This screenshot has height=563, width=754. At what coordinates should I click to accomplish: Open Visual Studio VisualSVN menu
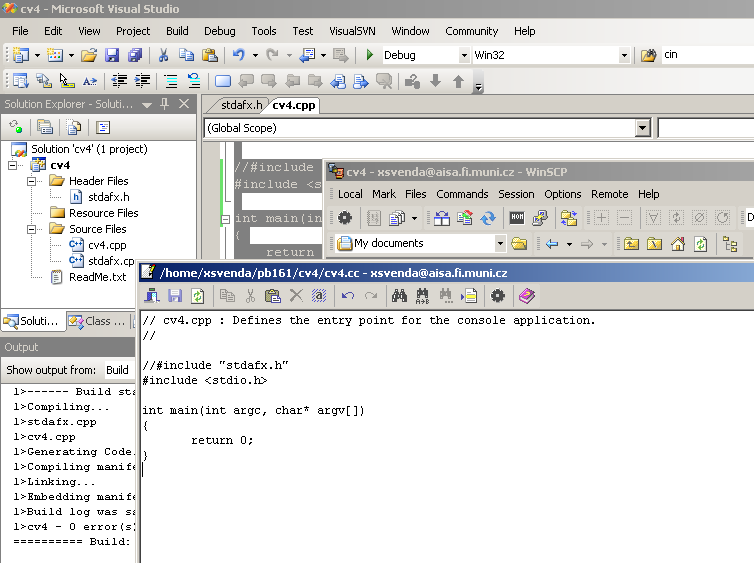pos(352,31)
